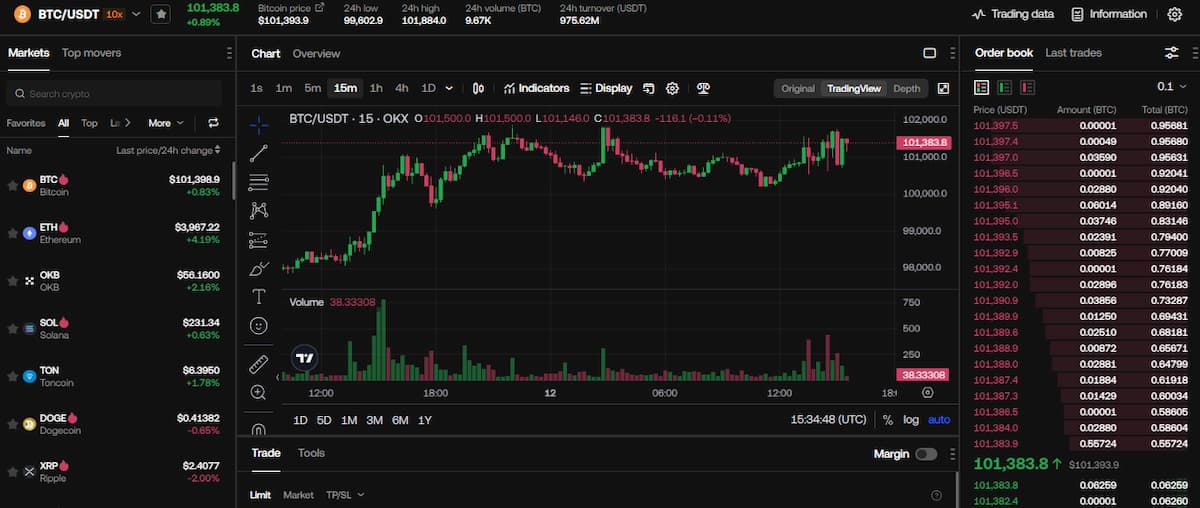Open chart settings gear
Viewport: 1200px width, 508px height.
pyautogui.click(x=672, y=88)
